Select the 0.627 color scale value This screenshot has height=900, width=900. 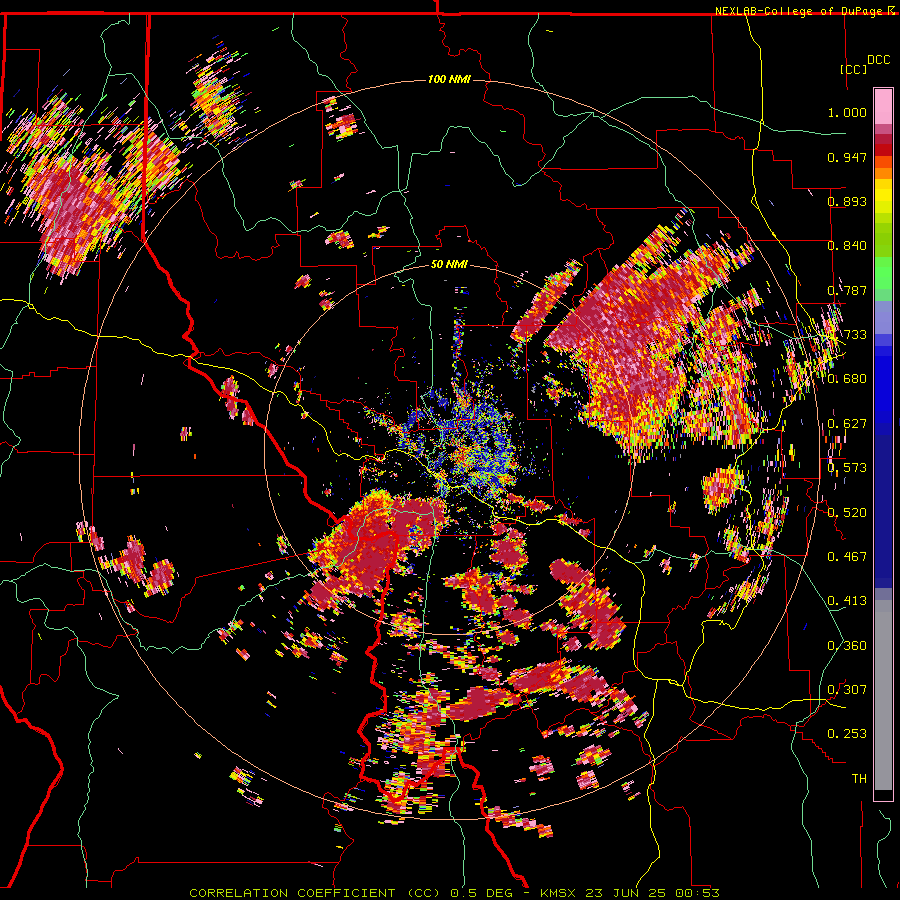click(x=847, y=424)
